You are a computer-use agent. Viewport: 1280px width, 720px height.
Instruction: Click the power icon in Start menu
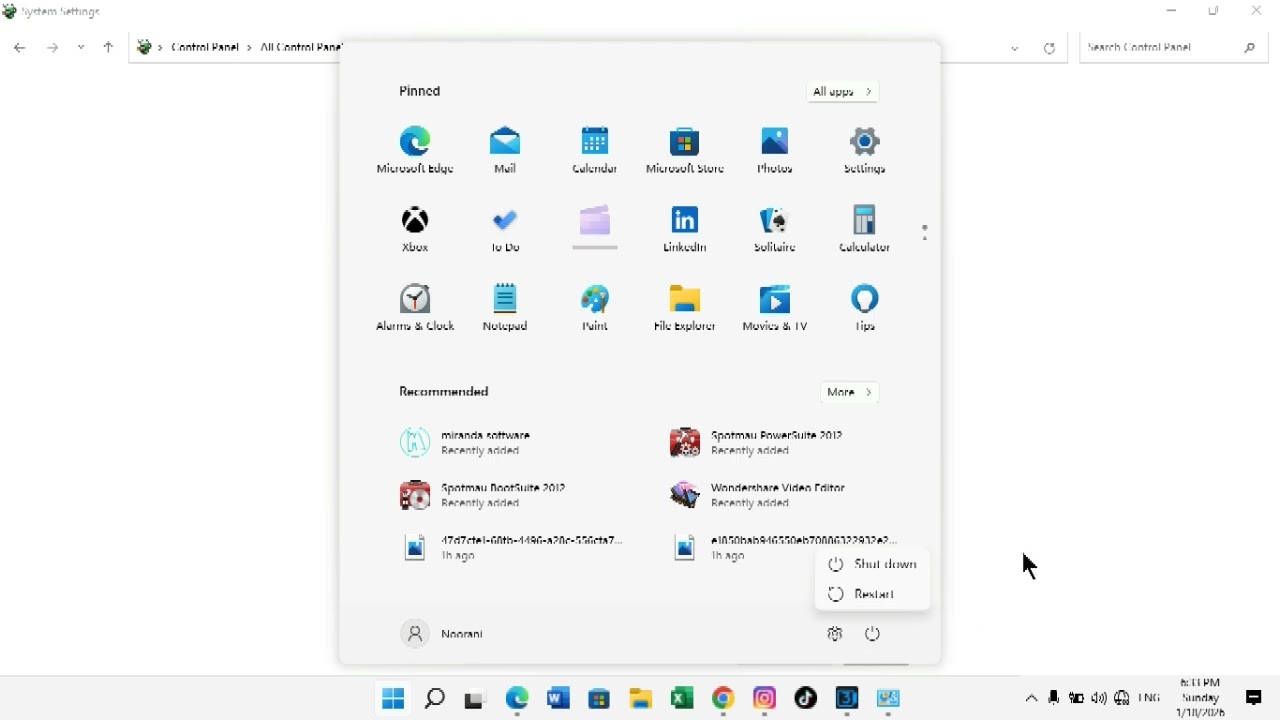(x=873, y=634)
